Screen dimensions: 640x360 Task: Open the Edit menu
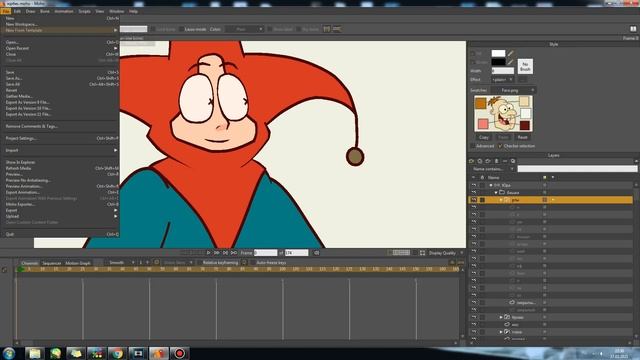(x=17, y=11)
